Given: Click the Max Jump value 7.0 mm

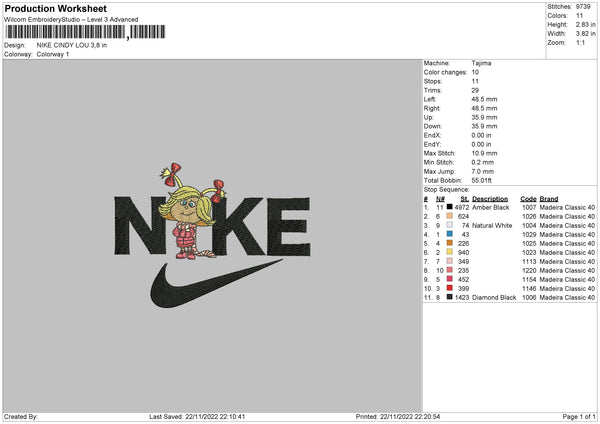Looking at the screenshot, I should 483,171.
